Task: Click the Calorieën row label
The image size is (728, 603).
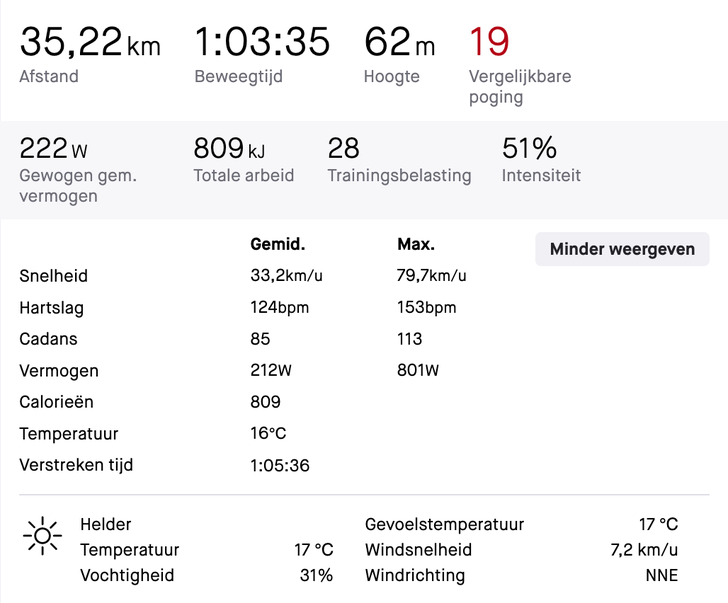Action: 55,402
